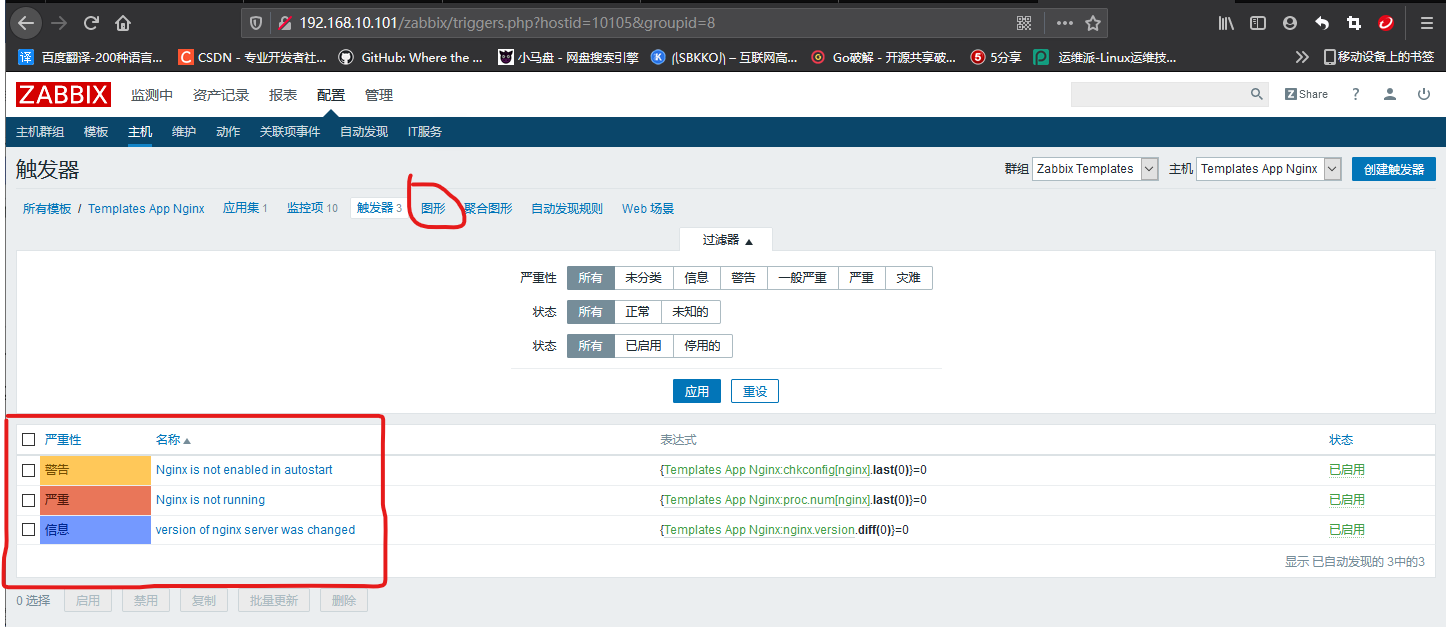The image size is (1446, 627).
Task: Open the GitHub bookmark
Action: pos(411,57)
